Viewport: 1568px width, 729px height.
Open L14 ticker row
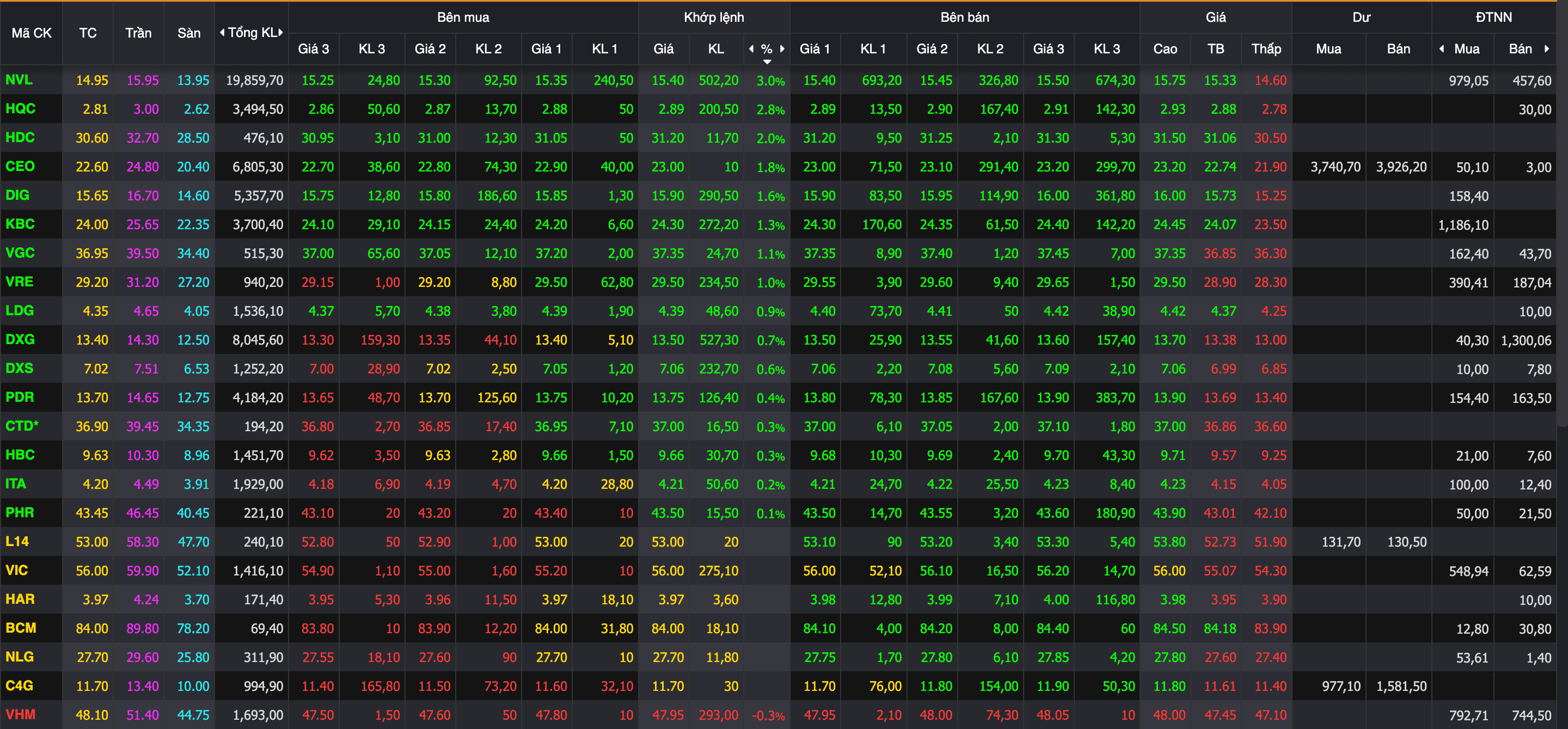tap(17, 542)
